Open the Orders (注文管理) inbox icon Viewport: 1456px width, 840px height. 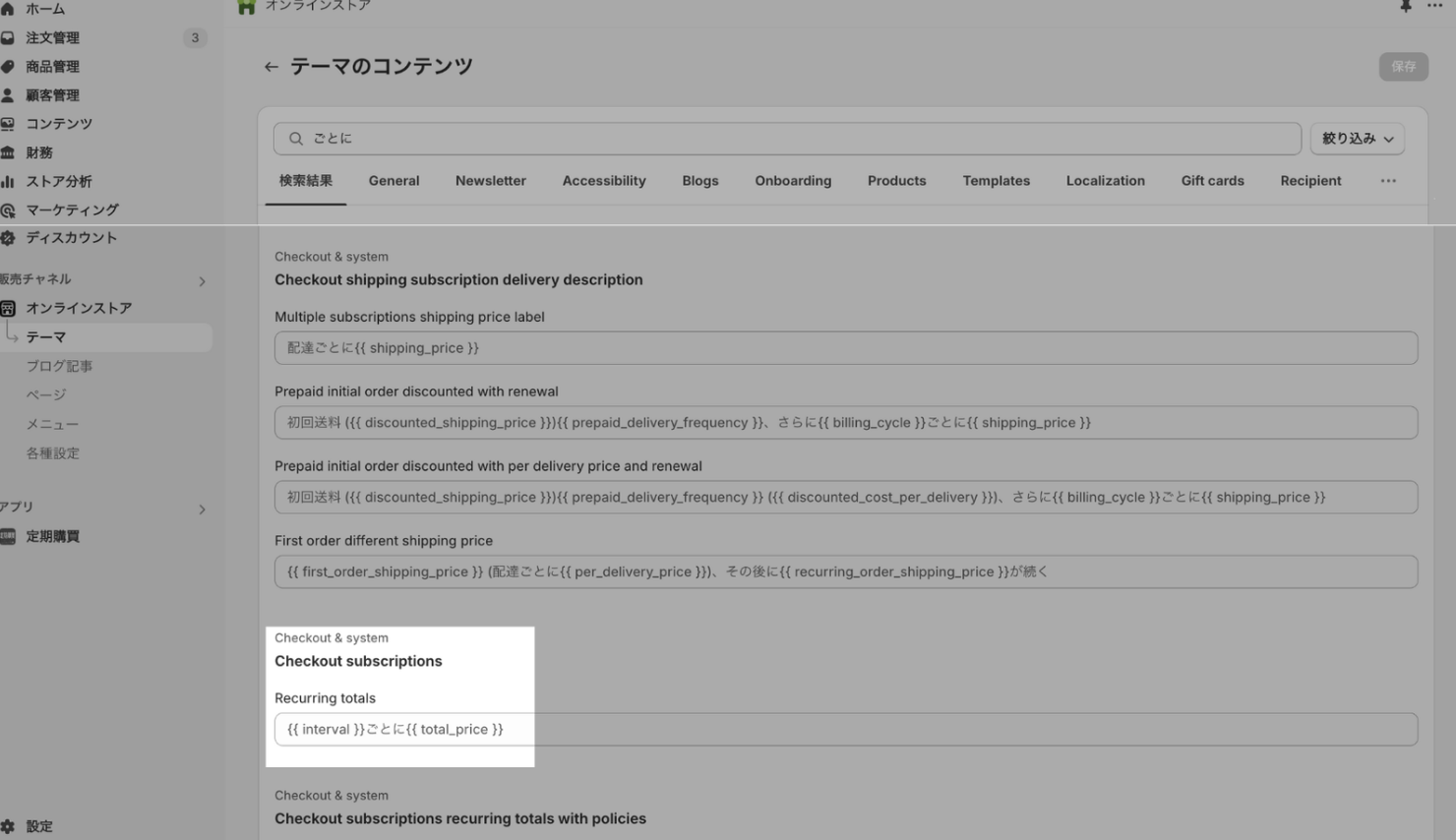tap(8, 38)
